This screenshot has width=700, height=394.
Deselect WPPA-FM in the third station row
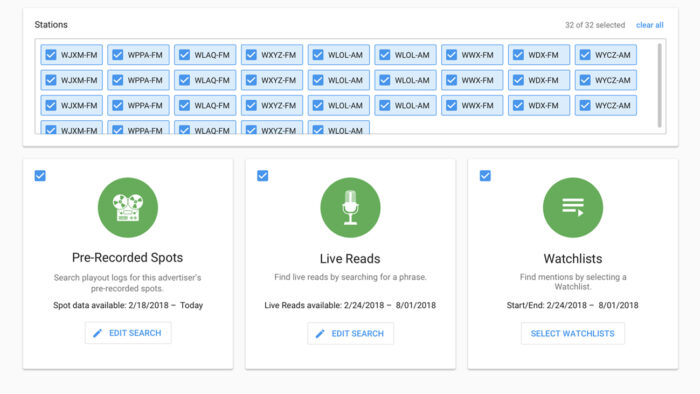[138, 105]
